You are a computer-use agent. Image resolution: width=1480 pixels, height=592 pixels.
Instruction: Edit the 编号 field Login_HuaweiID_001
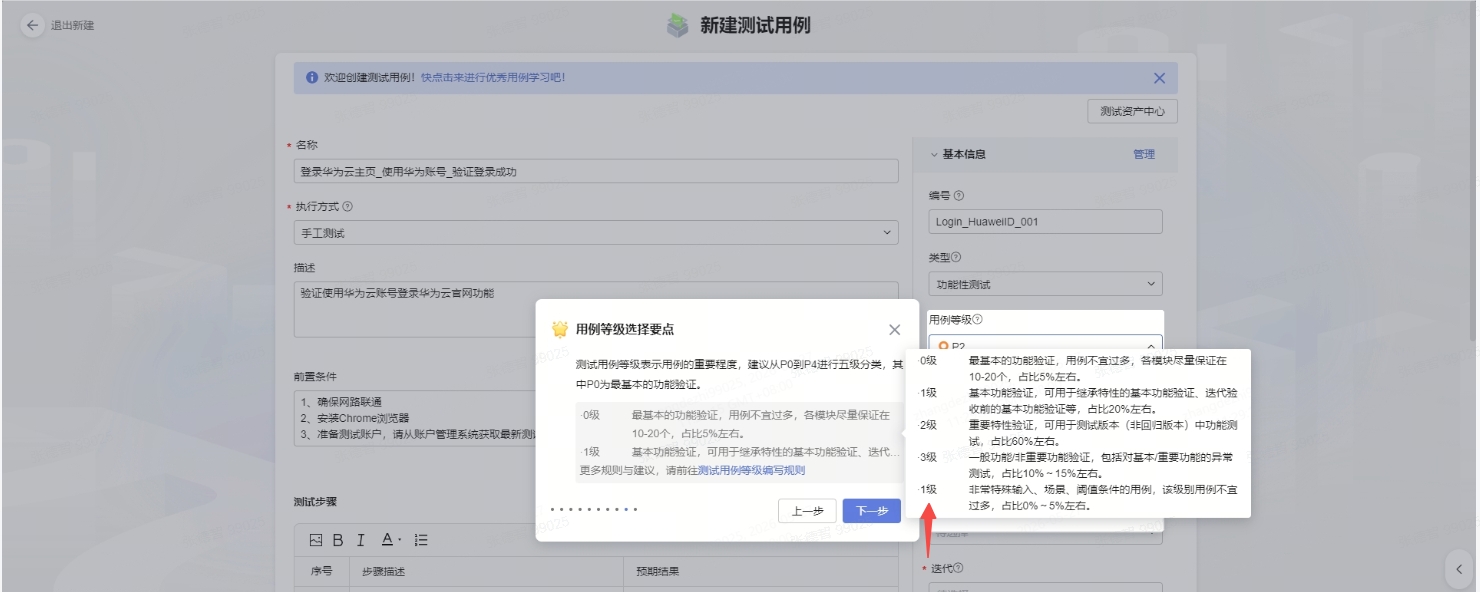[1046, 222]
